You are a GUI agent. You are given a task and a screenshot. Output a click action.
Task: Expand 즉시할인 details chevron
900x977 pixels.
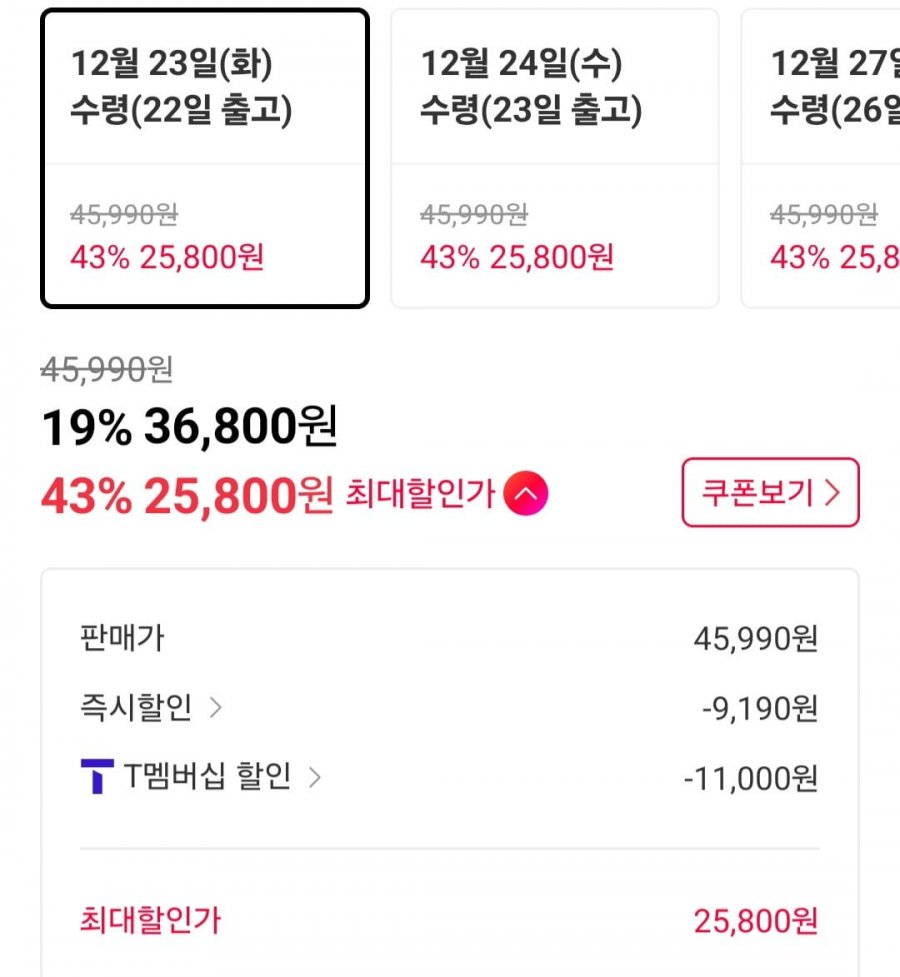(215, 708)
